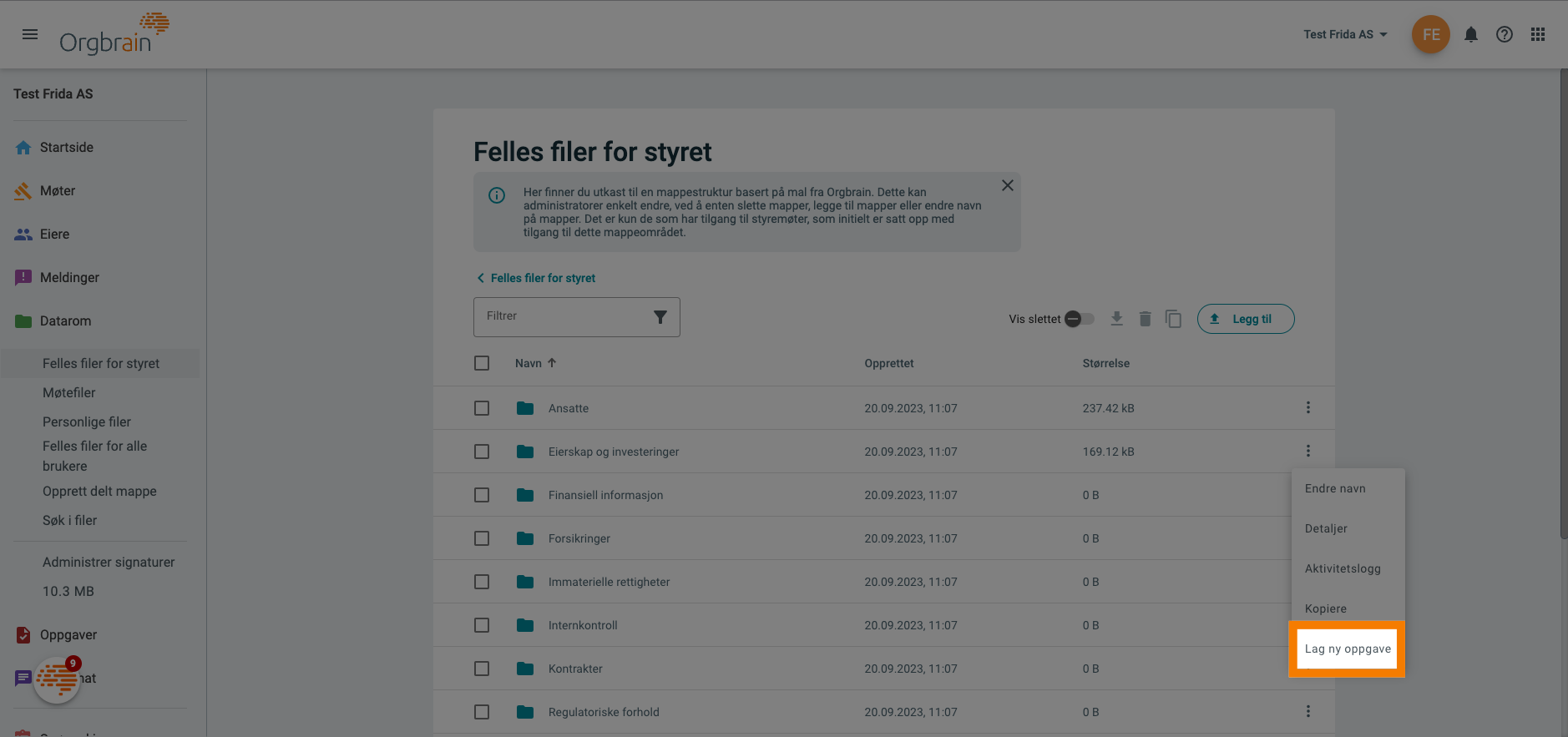This screenshot has width=1568, height=737.
Task: Check the Finansiell informasjon checkbox
Action: point(482,495)
